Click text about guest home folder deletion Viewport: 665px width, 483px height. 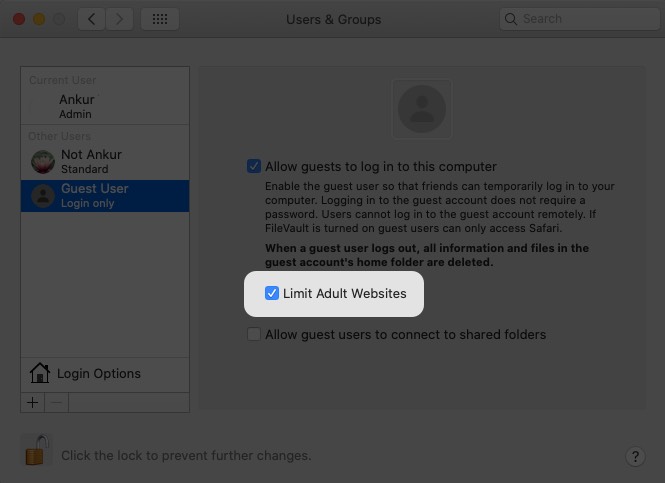[x=427, y=255]
